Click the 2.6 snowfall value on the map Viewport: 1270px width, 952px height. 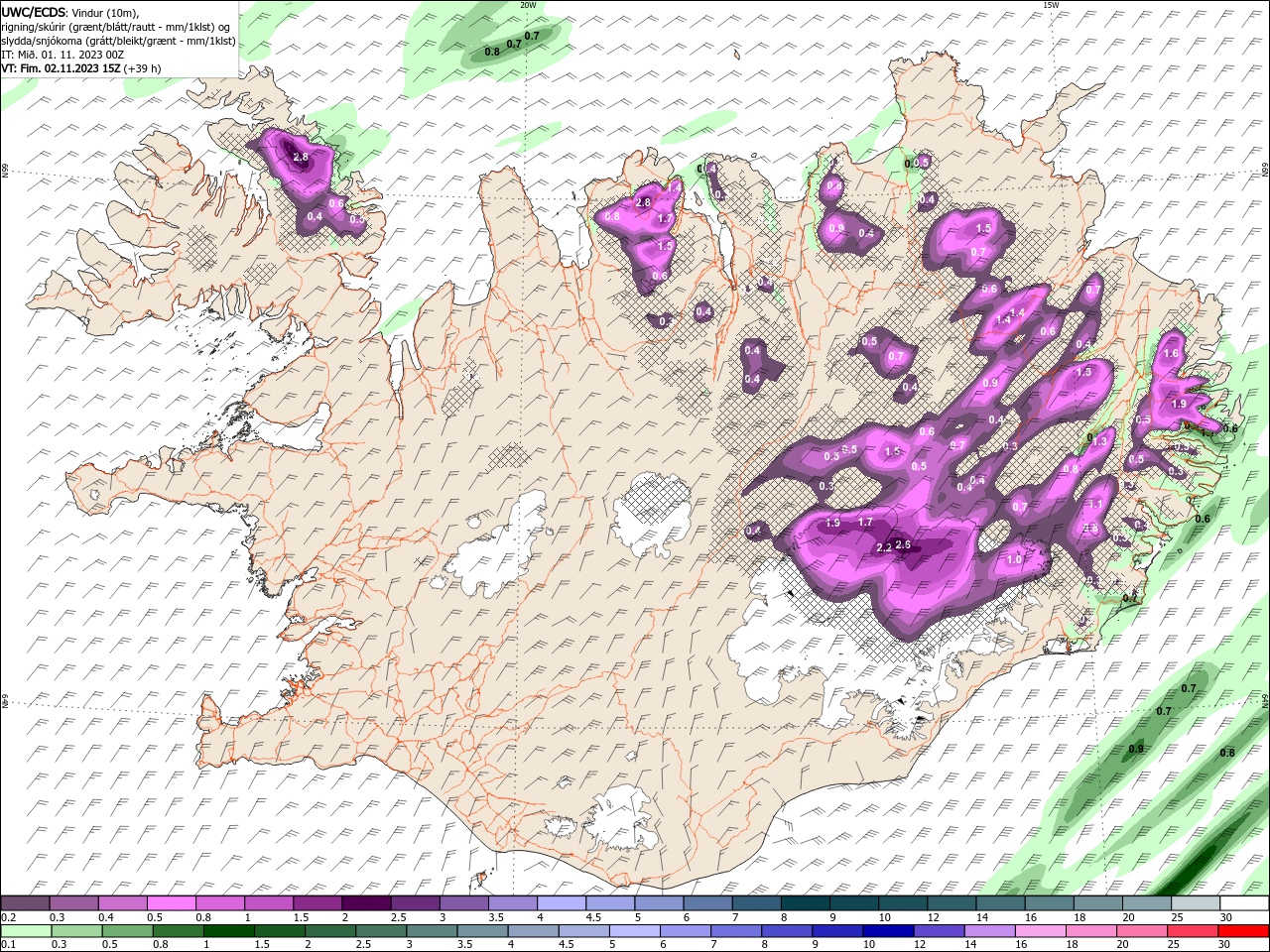pos(903,544)
